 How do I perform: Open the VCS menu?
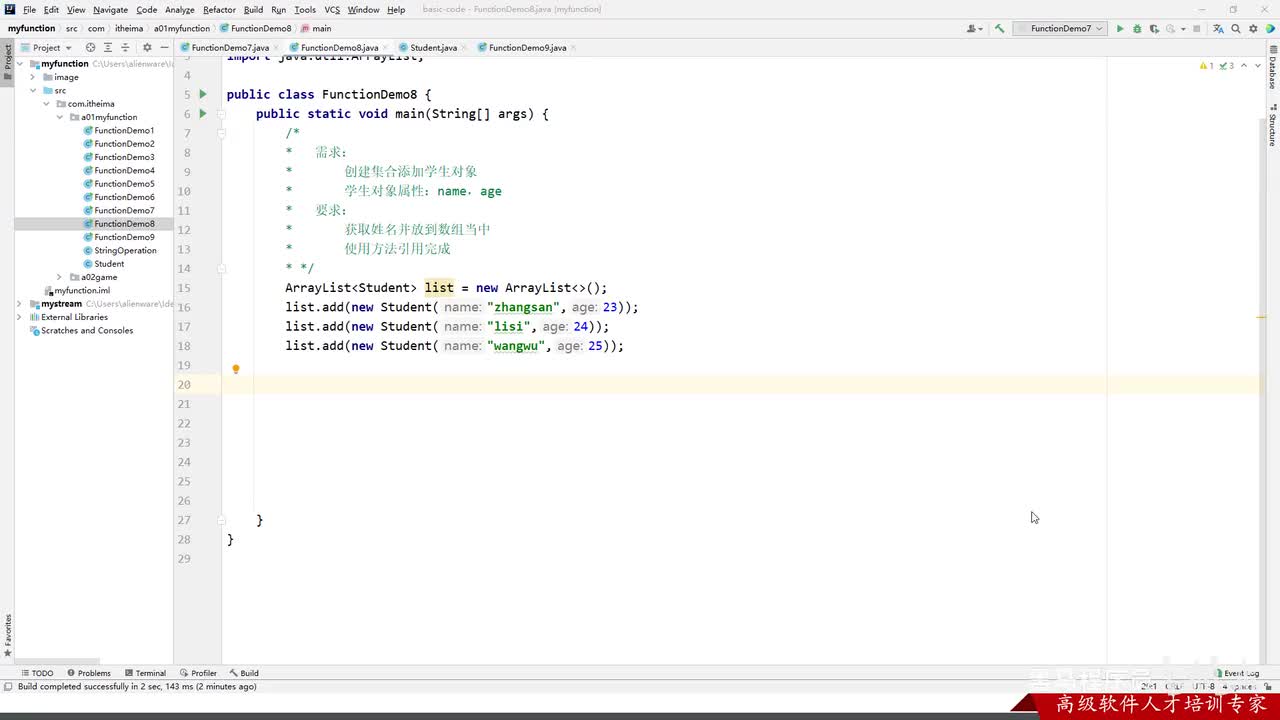pos(332,10)
